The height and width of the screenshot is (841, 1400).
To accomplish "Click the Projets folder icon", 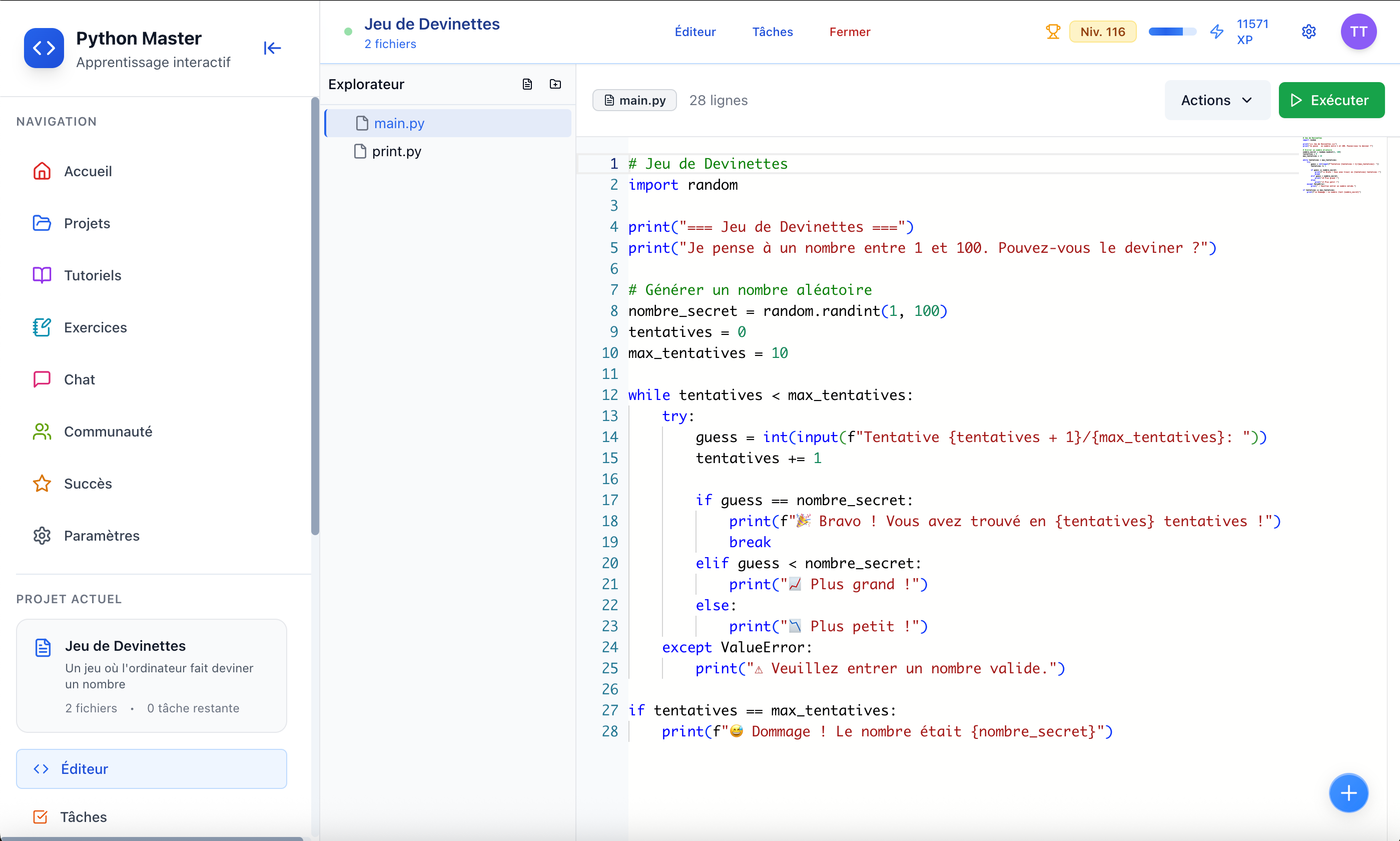I will 42,223.
